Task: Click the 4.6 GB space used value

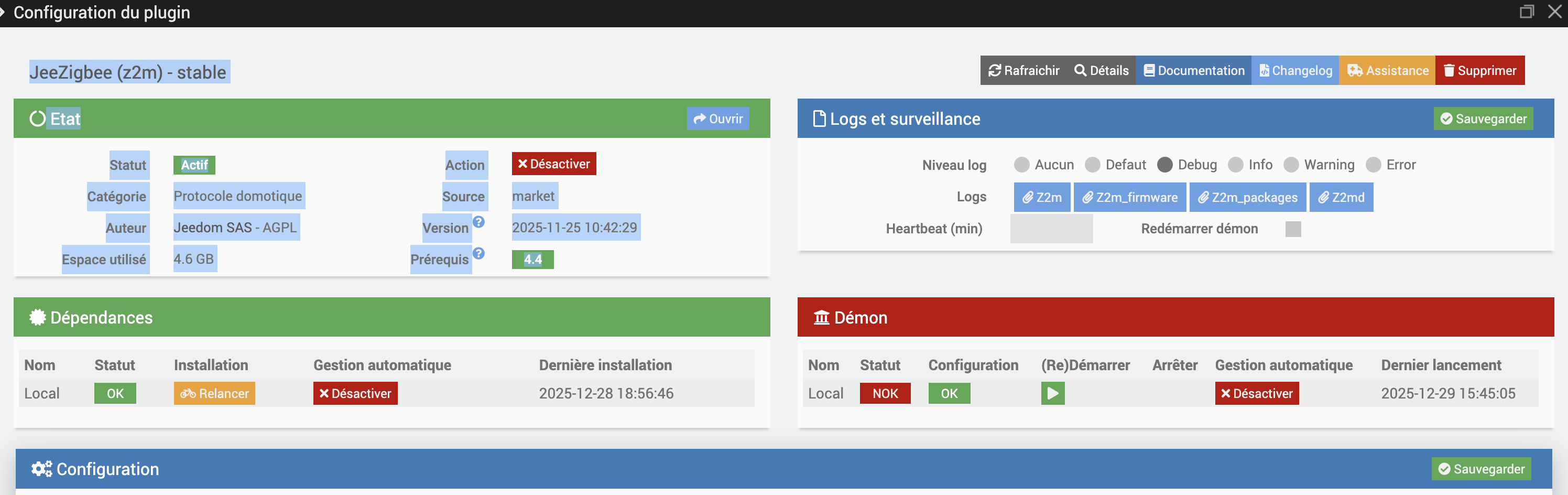Action: point(193,260)
